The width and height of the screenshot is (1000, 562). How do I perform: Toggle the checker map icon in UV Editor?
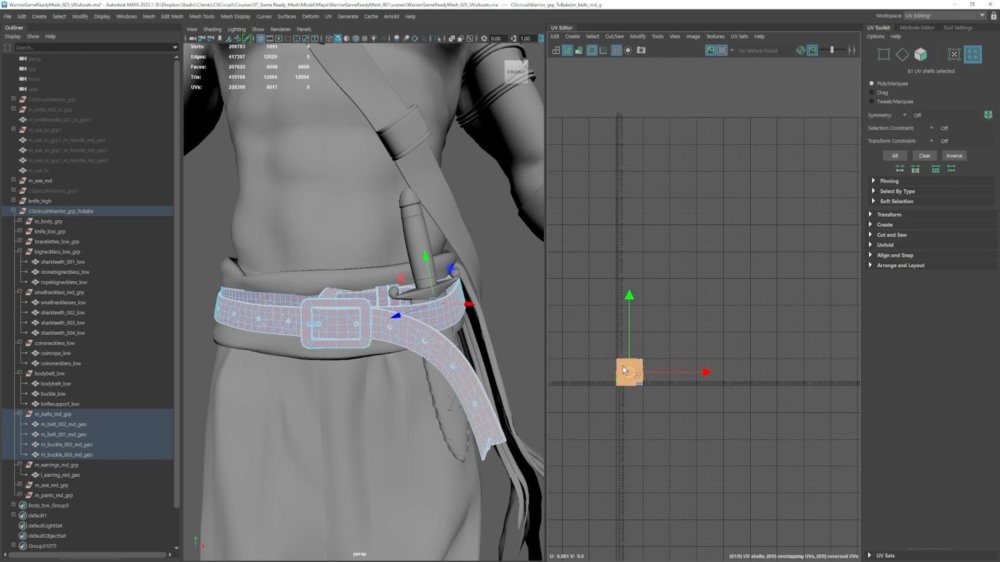click(722, 50)
